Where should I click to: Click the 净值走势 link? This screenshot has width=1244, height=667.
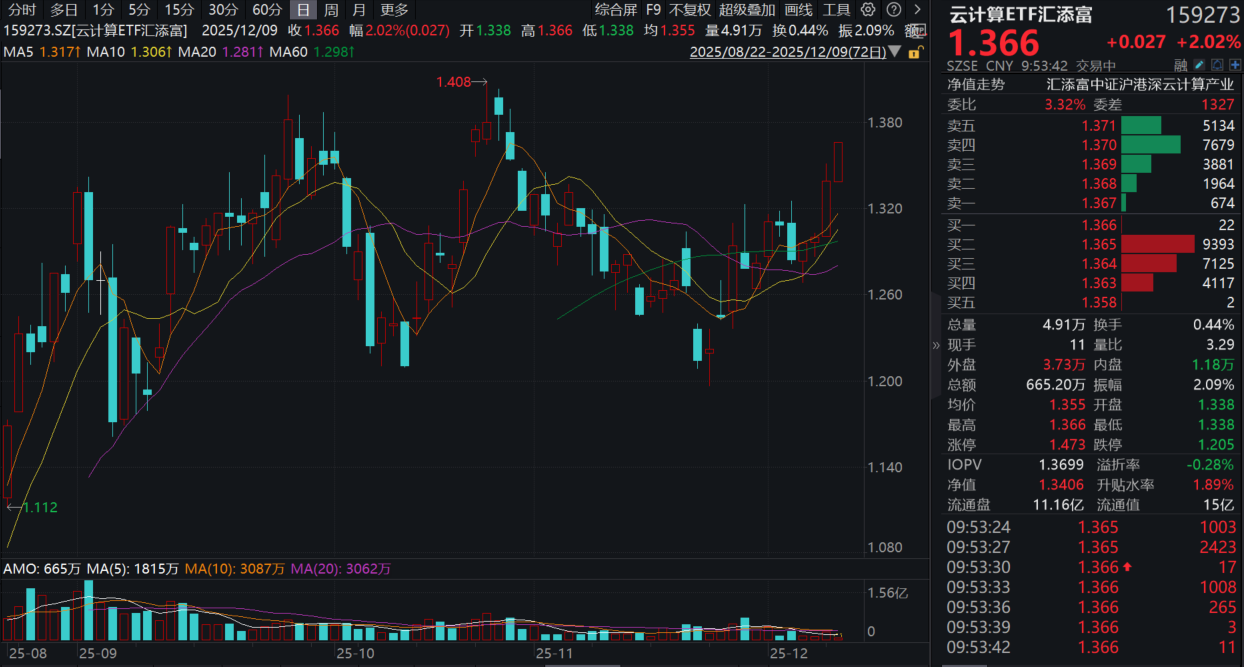[976, 85]
